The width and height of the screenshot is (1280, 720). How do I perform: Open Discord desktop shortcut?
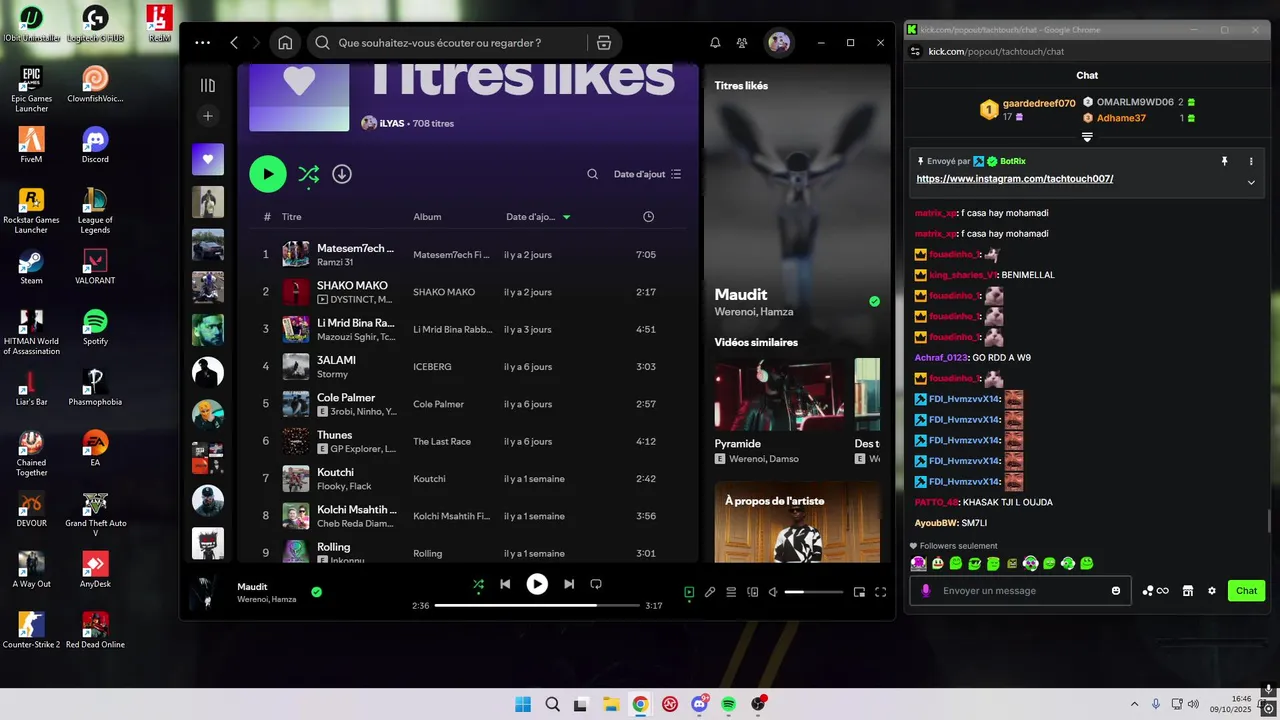(x=95, y=145)
